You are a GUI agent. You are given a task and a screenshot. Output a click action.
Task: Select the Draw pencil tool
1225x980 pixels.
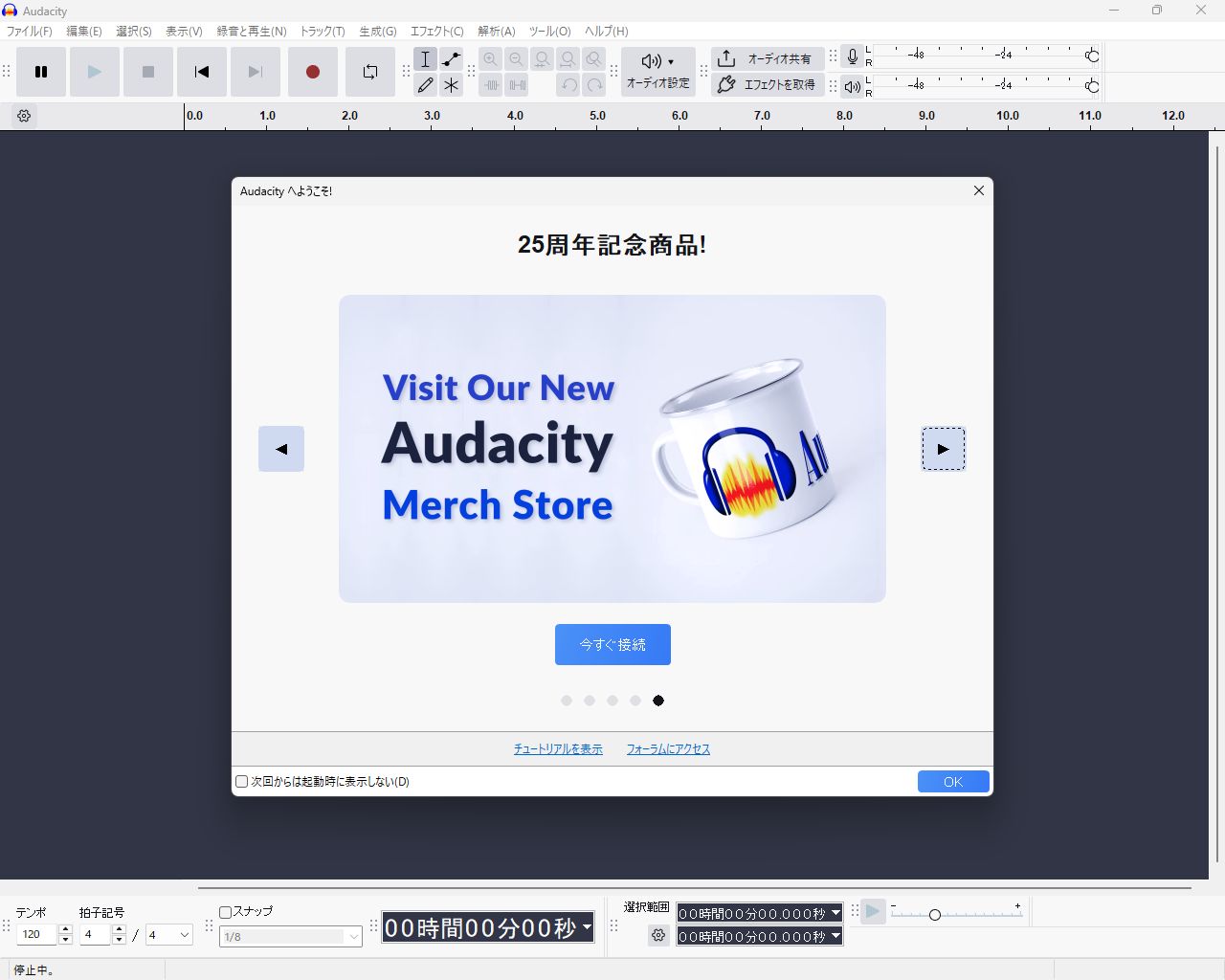pos(426,85)
